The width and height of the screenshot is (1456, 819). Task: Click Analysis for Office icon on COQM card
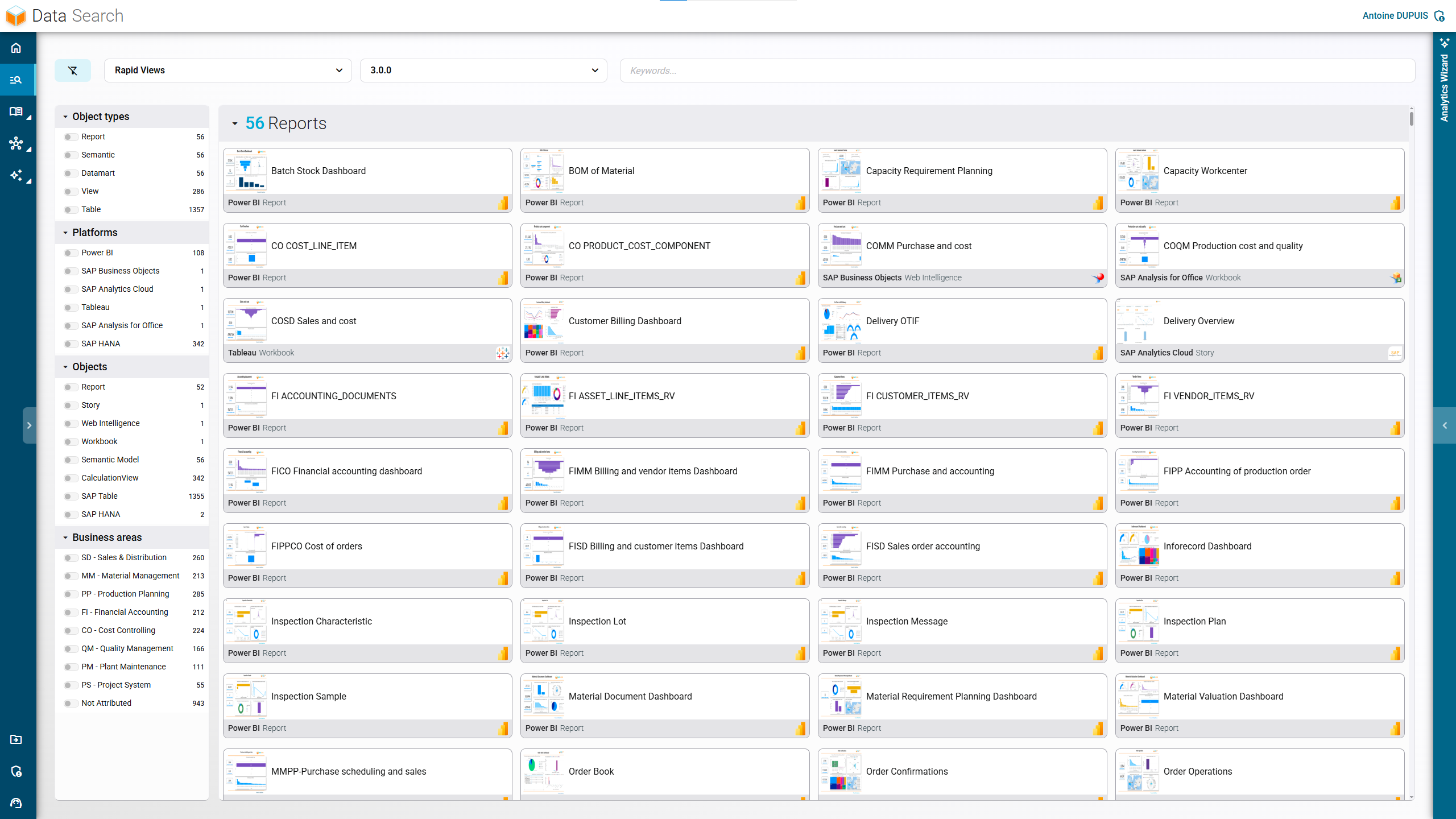pyautogui.click(x=1396, y=278)
